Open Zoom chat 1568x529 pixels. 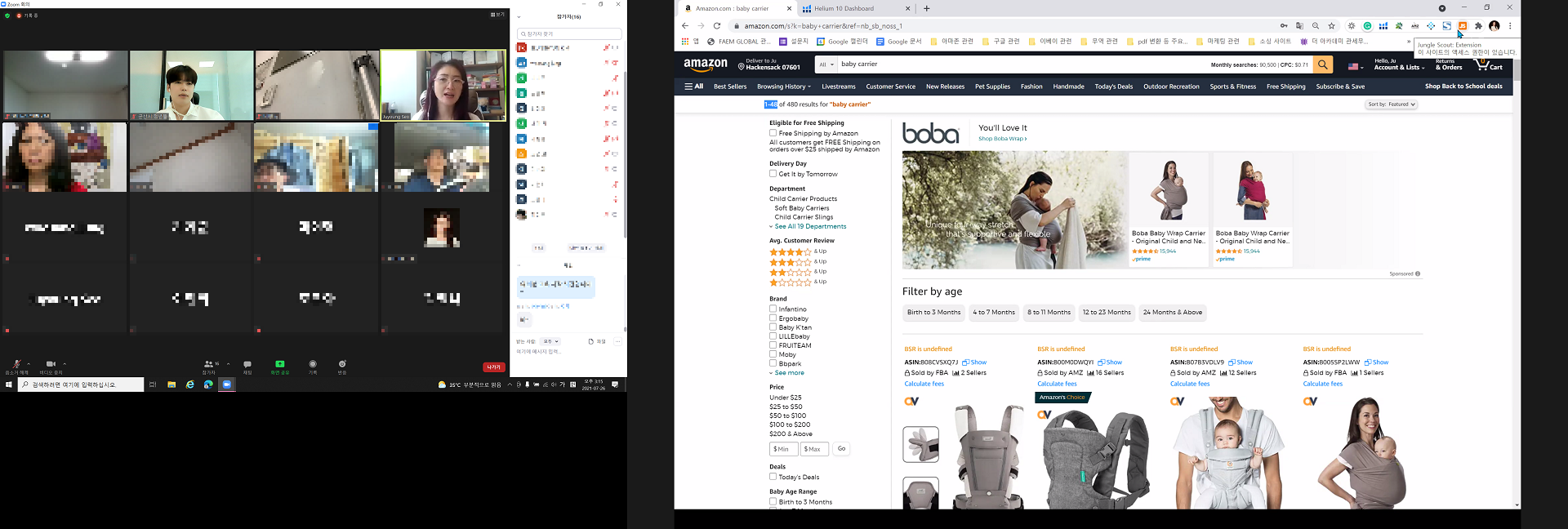247,367
